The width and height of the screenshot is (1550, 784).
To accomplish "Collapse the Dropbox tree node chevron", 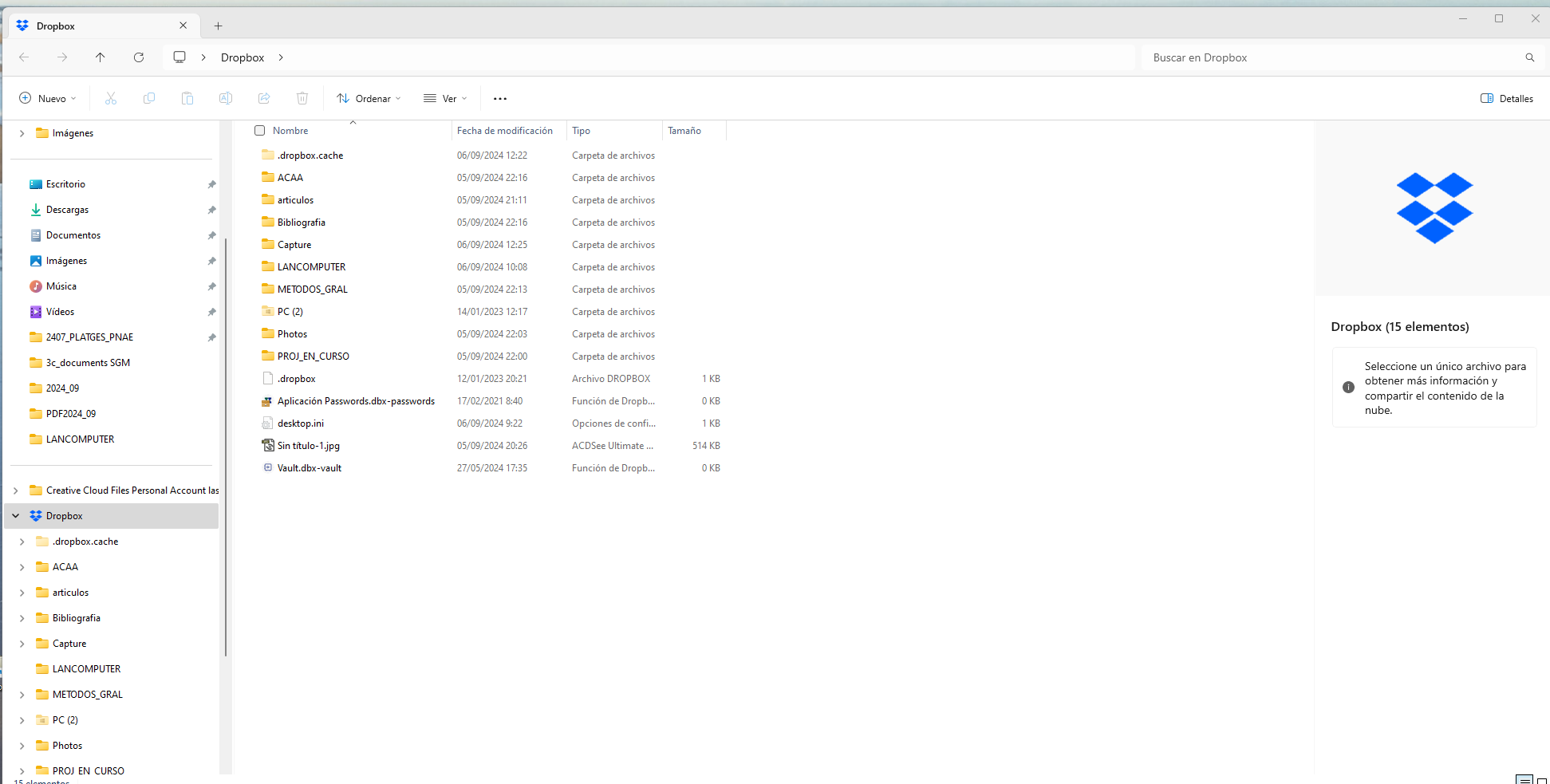I will click(16, 516).
